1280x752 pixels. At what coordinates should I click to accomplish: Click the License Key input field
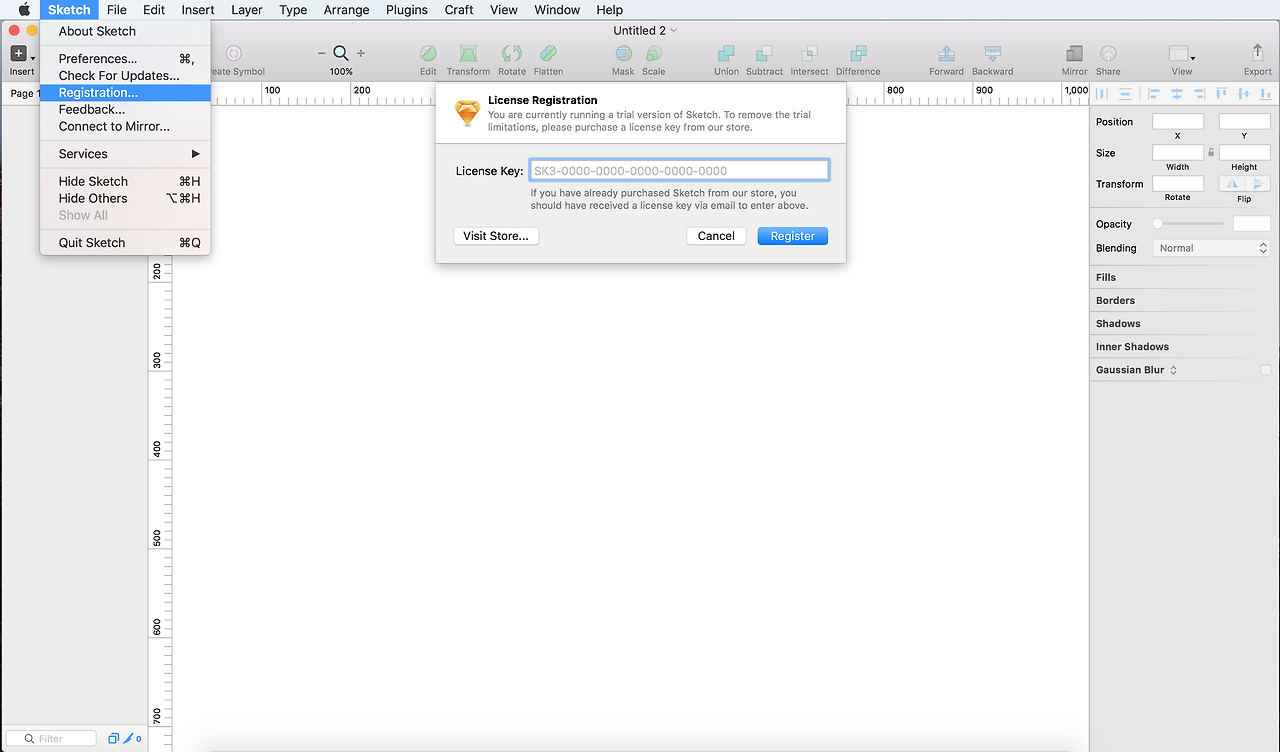[x=679, y=171]
